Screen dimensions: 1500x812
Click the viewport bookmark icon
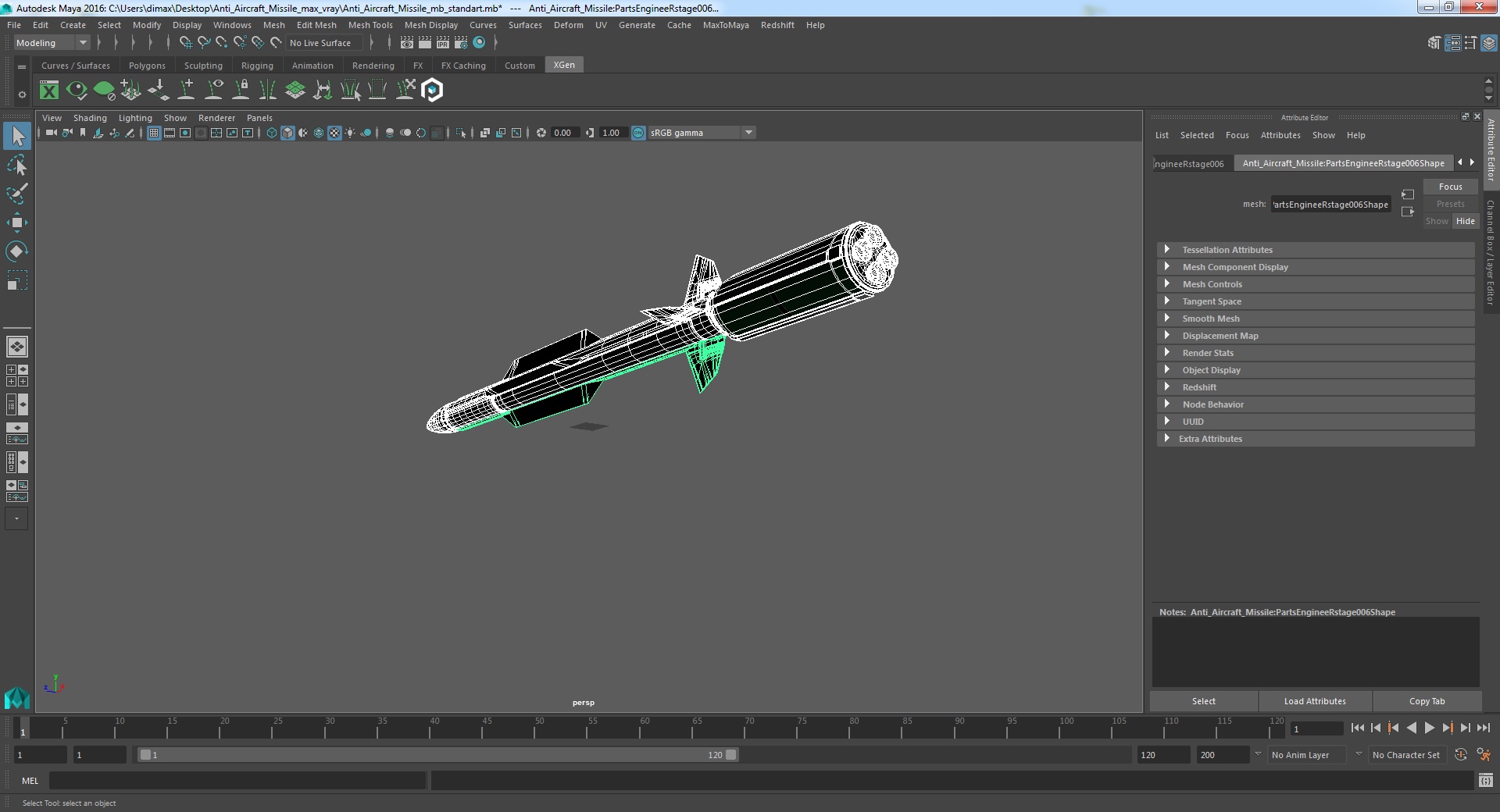point(83,133)
